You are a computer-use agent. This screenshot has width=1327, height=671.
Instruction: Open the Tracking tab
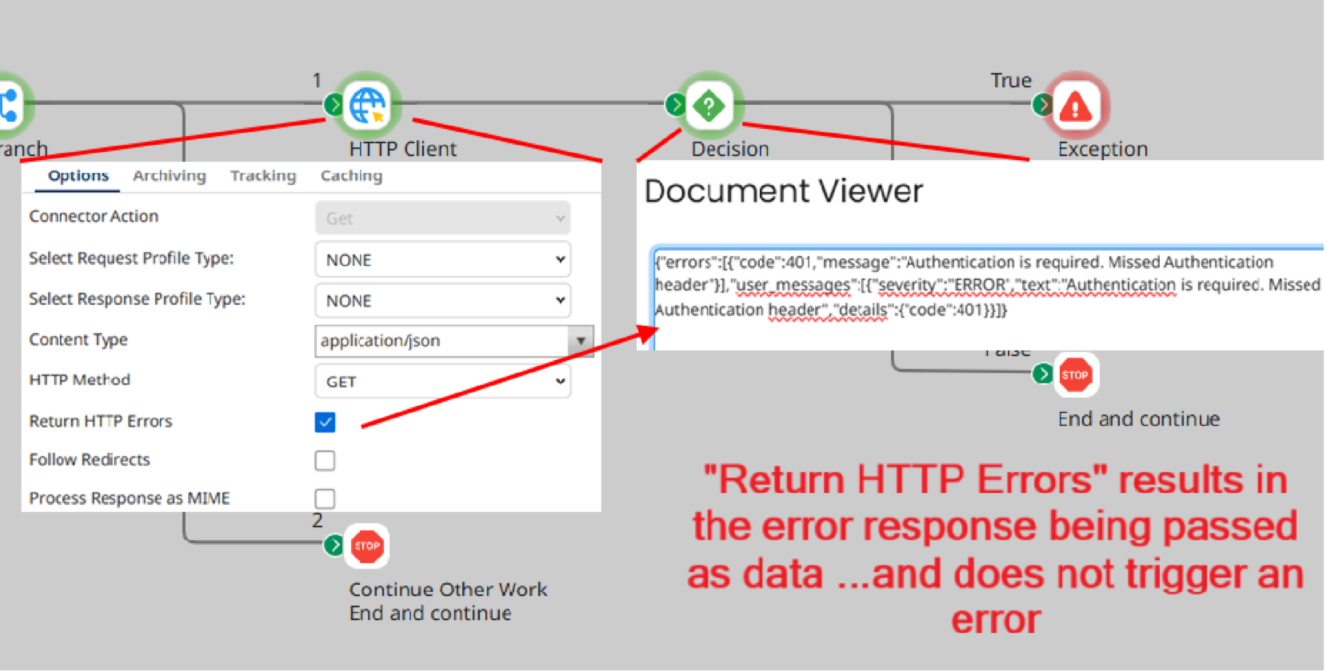[x=262, y=176]
